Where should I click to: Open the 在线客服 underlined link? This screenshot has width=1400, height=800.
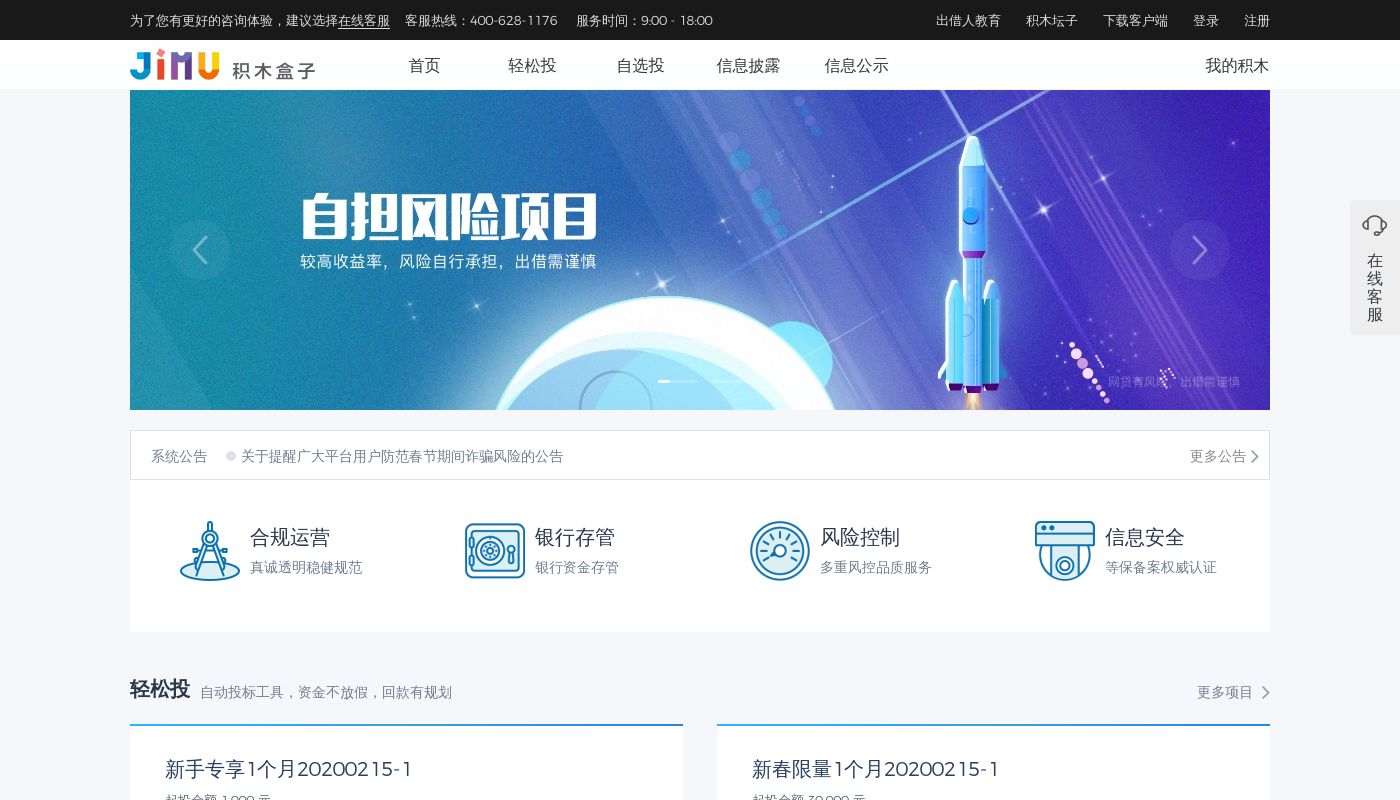(364, 20)
